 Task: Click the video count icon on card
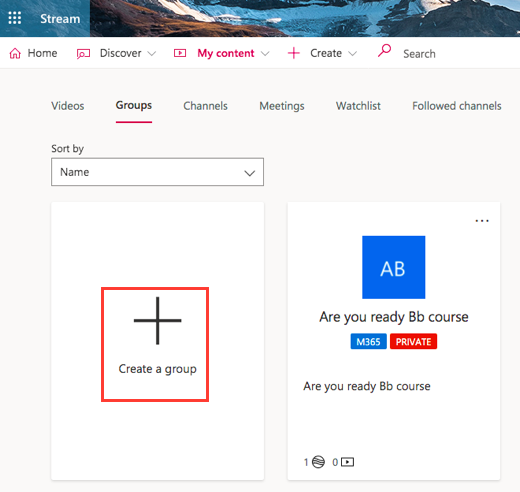coord(348,462)
